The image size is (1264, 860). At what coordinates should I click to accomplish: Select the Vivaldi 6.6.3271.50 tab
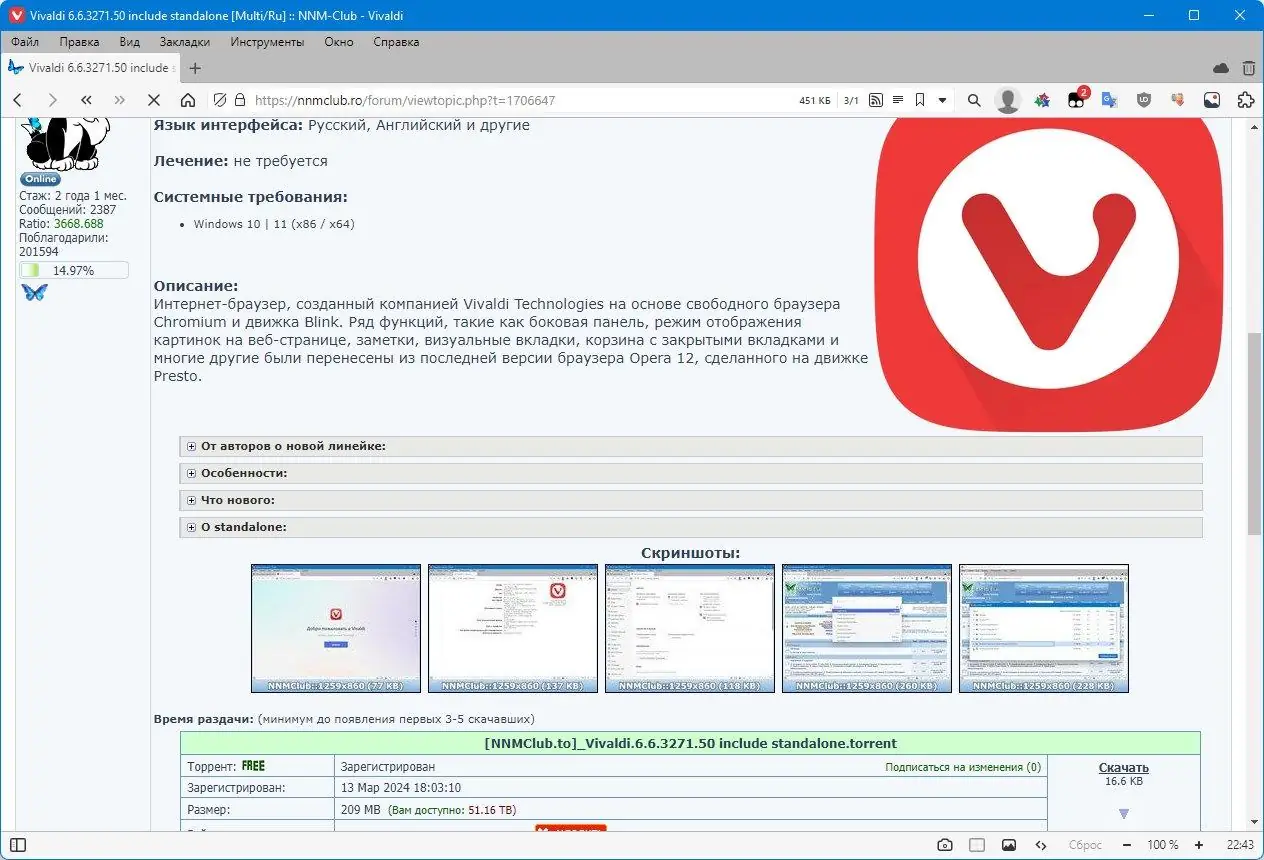click(x=91, y=68)
